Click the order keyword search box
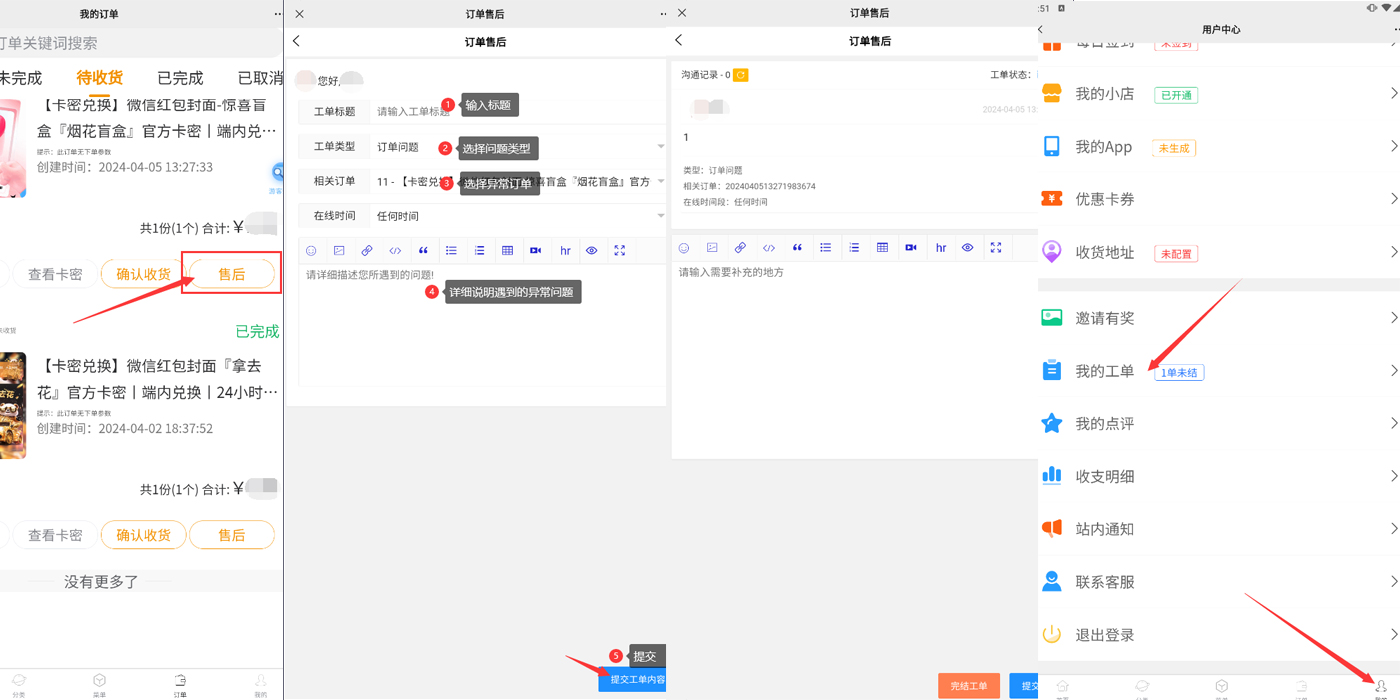 pos(141,43)
